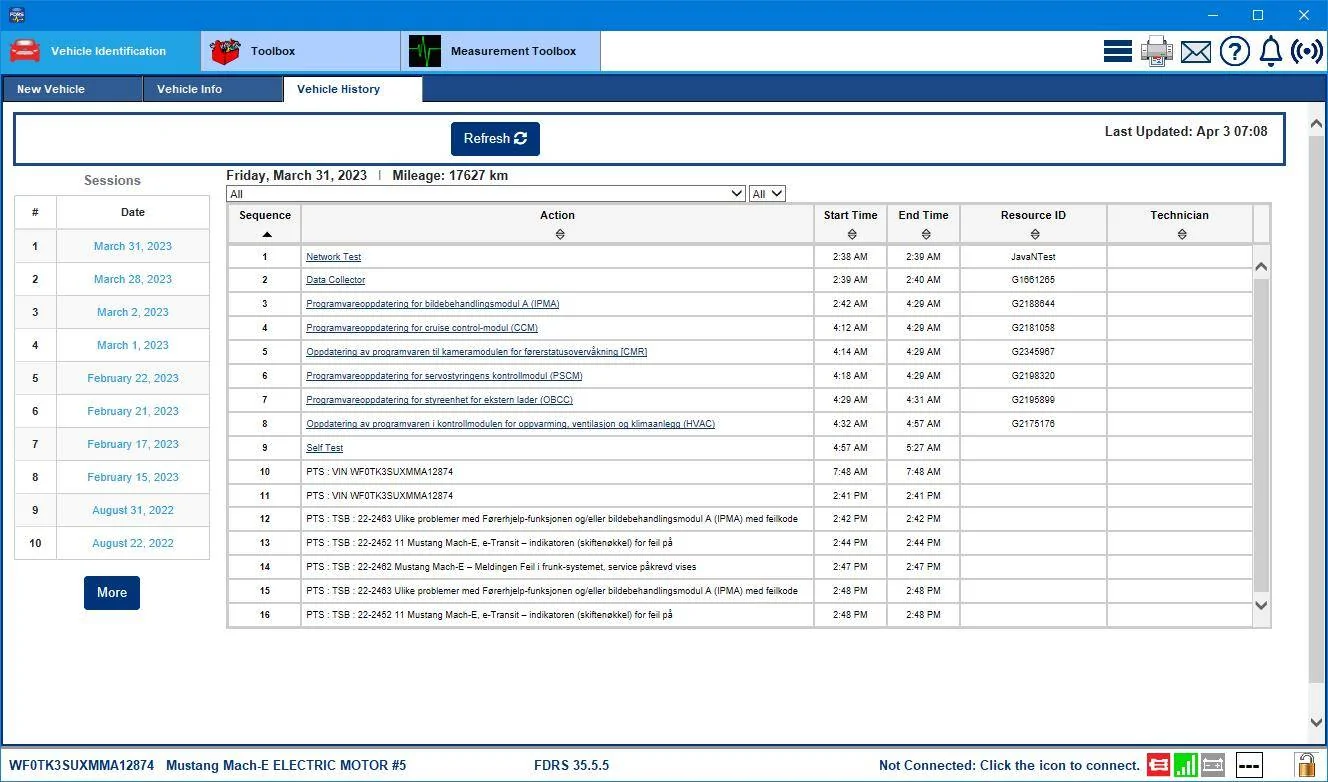The image size is (1328, 782).
Task: Open the wide 'All' action filter dropdown
Action: 486,194
